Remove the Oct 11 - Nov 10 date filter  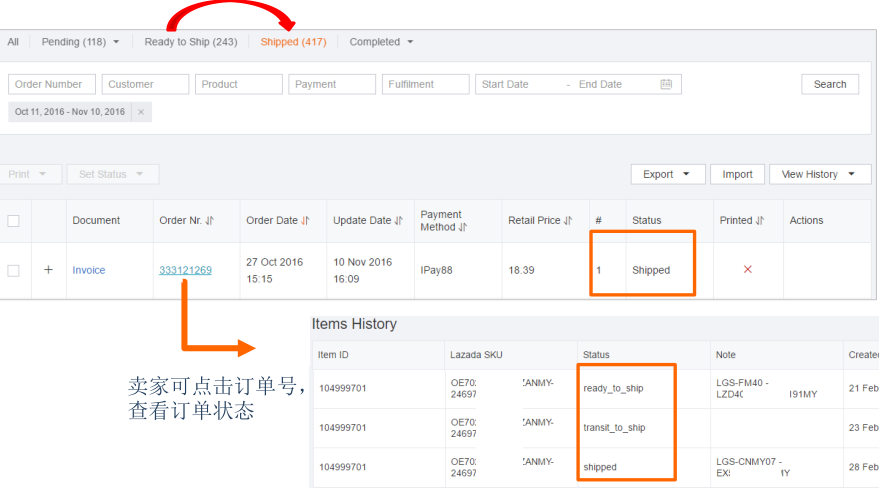click(x=141, y=112)
